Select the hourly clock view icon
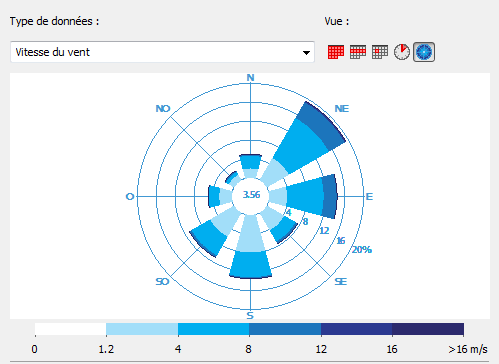The image size is (499, 364). (402, 52)
